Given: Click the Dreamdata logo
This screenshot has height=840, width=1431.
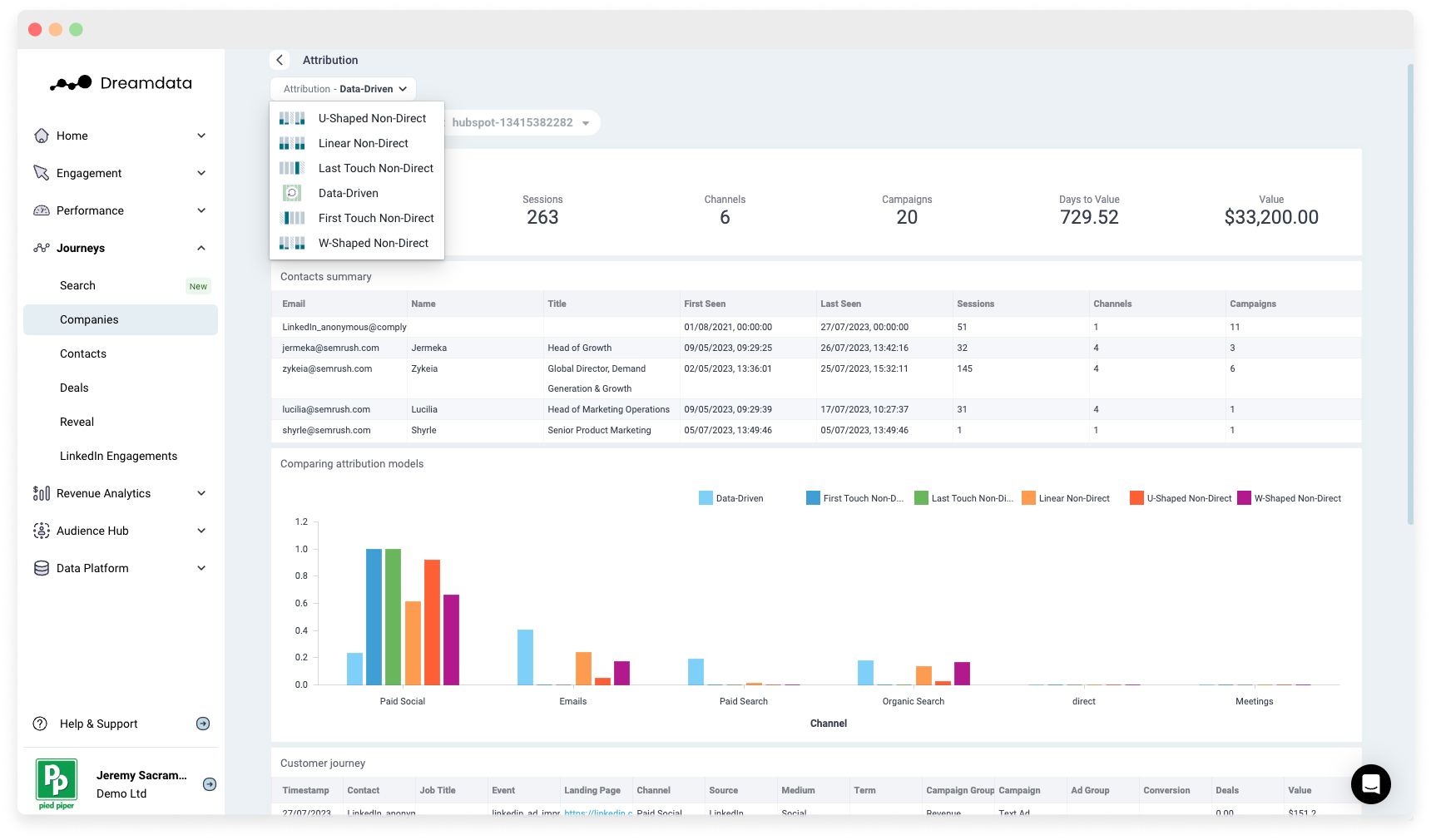Looking at the screenshot, I should pyautogui.click(x=121, y=83).
